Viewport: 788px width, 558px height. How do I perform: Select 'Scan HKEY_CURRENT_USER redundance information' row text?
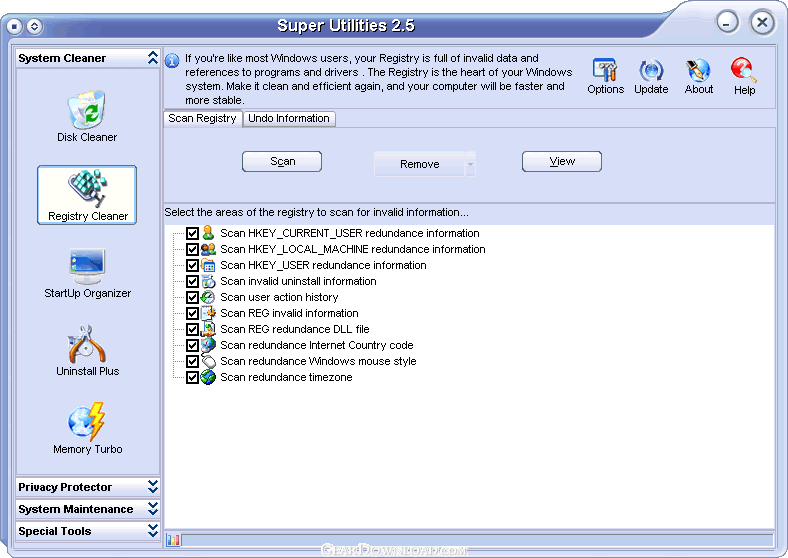point(350,233)
